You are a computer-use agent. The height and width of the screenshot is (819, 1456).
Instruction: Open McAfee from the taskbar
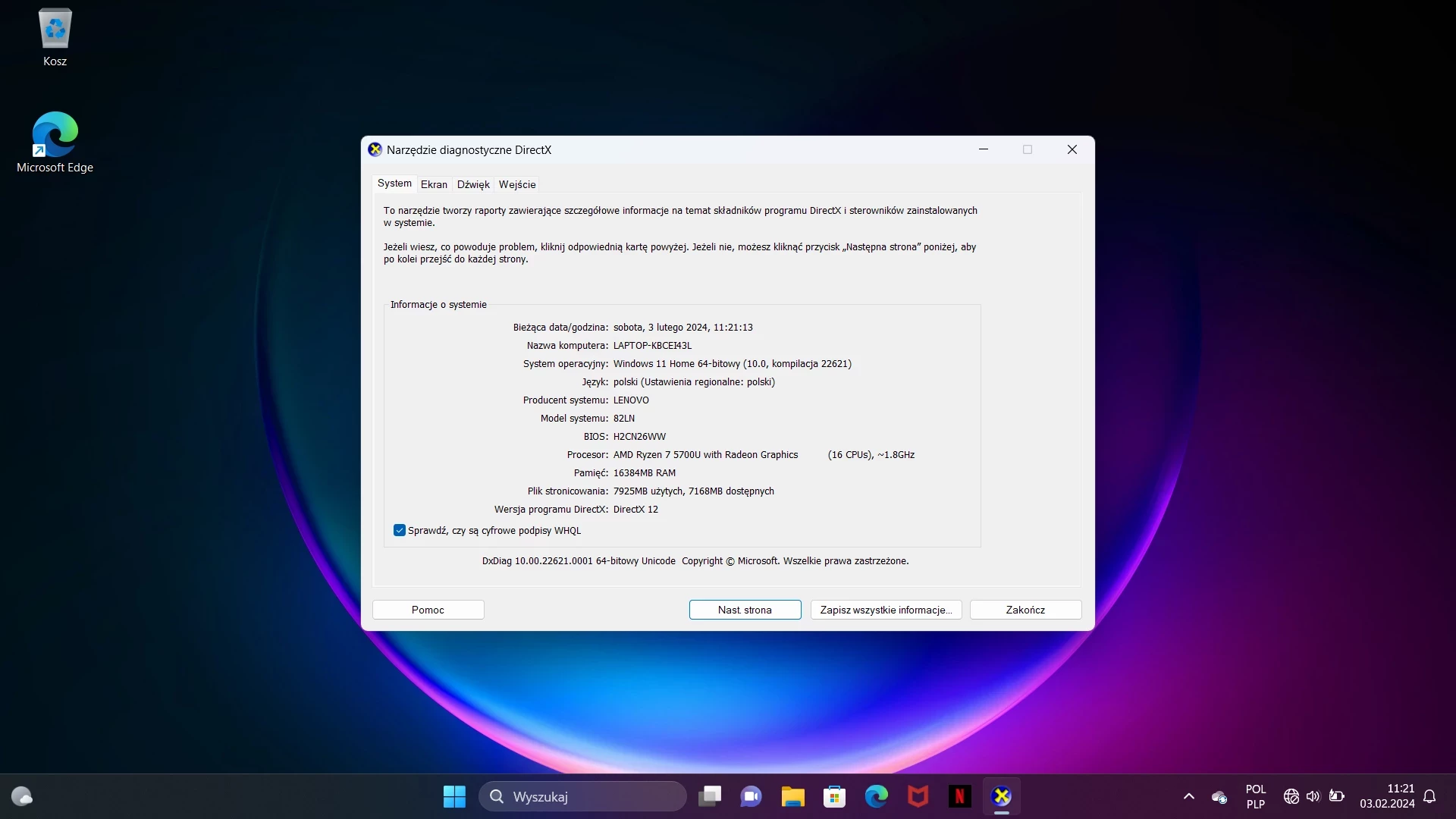tap(918, 796)
